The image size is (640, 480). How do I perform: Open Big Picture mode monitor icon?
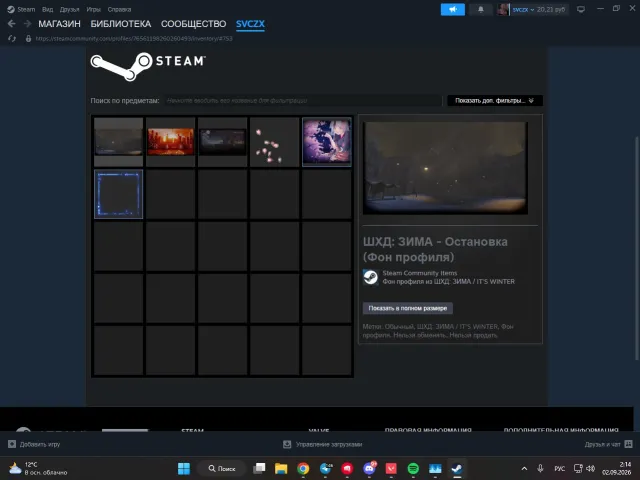pos(581,9)
